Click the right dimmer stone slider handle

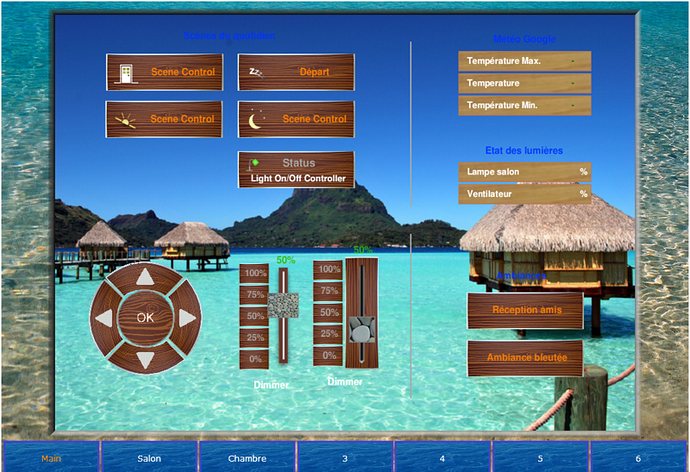point(362,330)
